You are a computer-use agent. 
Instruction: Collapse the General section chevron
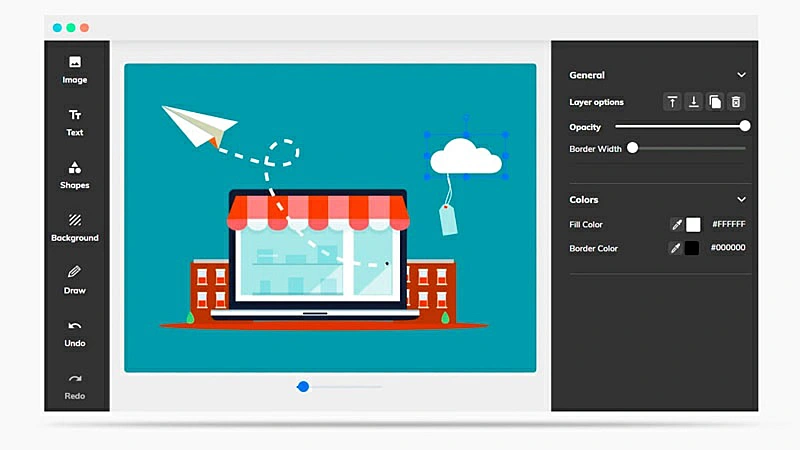click(x=741, y=75)
